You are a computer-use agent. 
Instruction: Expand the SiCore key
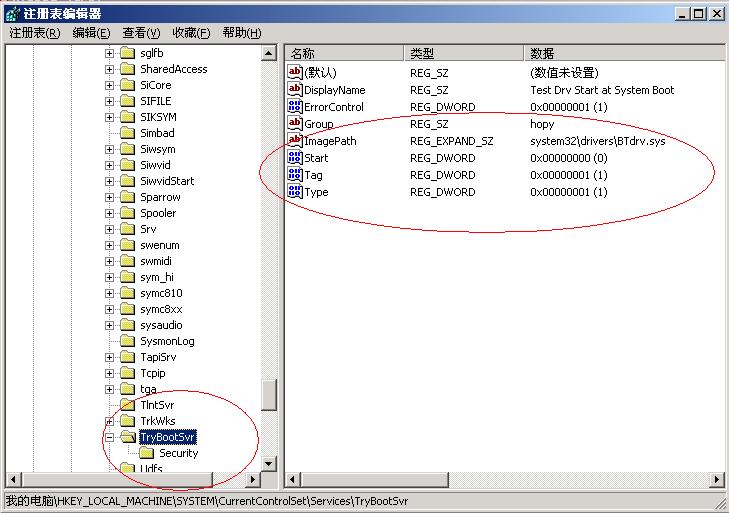pyautogui.click(x=109, y=86)
